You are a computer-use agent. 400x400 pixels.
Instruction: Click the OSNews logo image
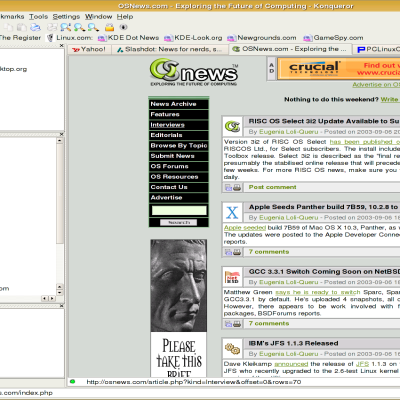[194, 72]
